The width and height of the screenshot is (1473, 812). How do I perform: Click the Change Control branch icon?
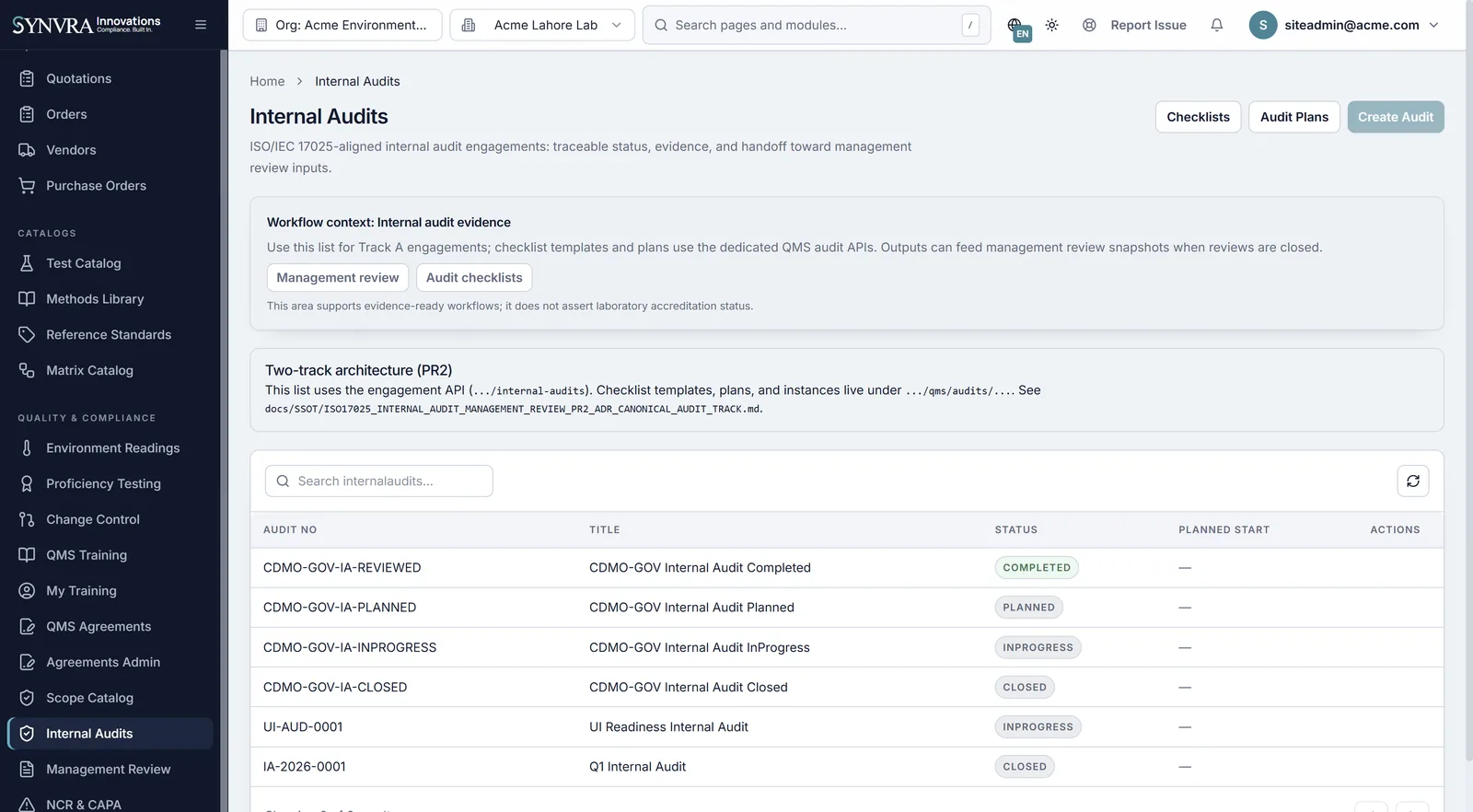(27, 520)
